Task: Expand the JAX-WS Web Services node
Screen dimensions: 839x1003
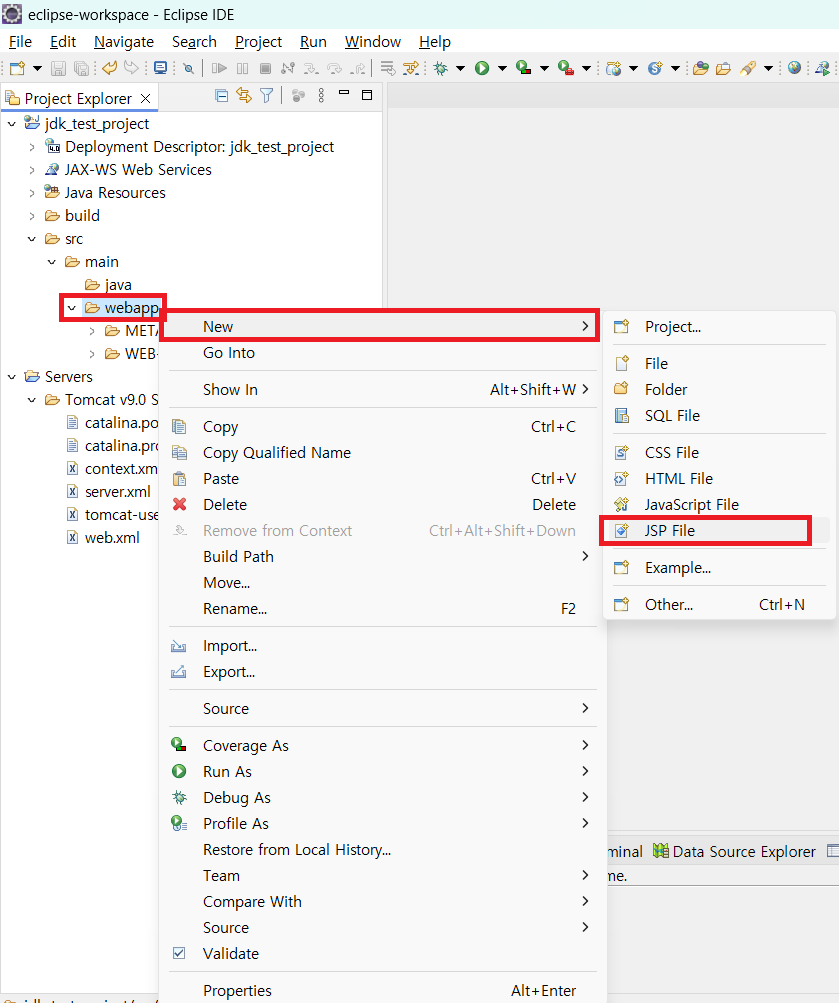Action: click(x=32, y=170)
